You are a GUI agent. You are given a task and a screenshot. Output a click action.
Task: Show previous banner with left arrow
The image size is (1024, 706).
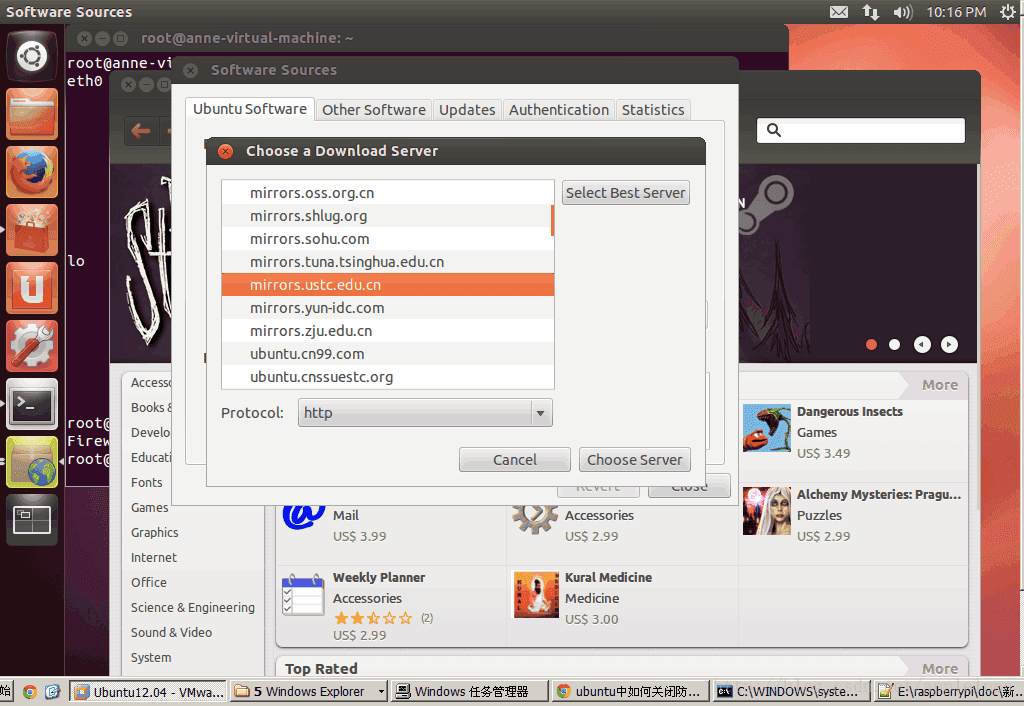click(922, 344)
